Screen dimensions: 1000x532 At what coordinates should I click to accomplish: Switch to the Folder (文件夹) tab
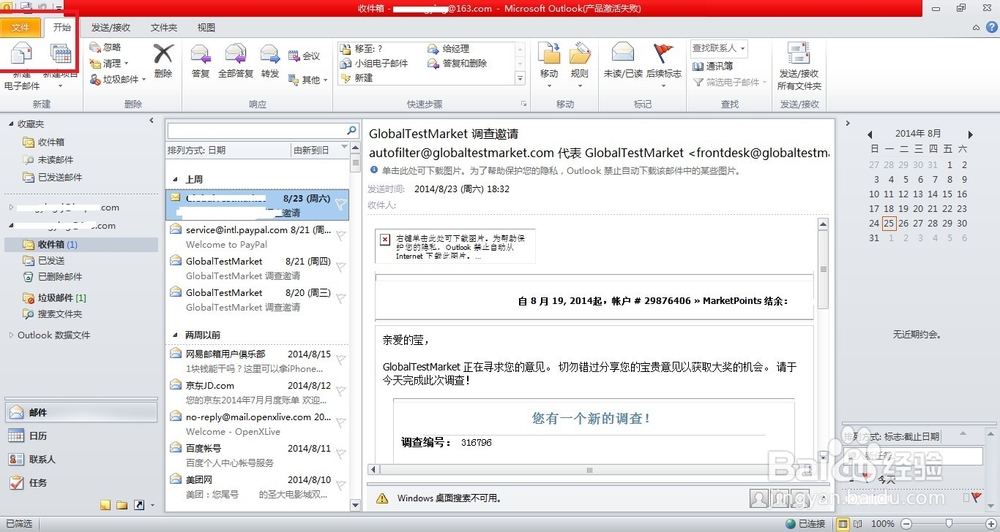point(164,27)
